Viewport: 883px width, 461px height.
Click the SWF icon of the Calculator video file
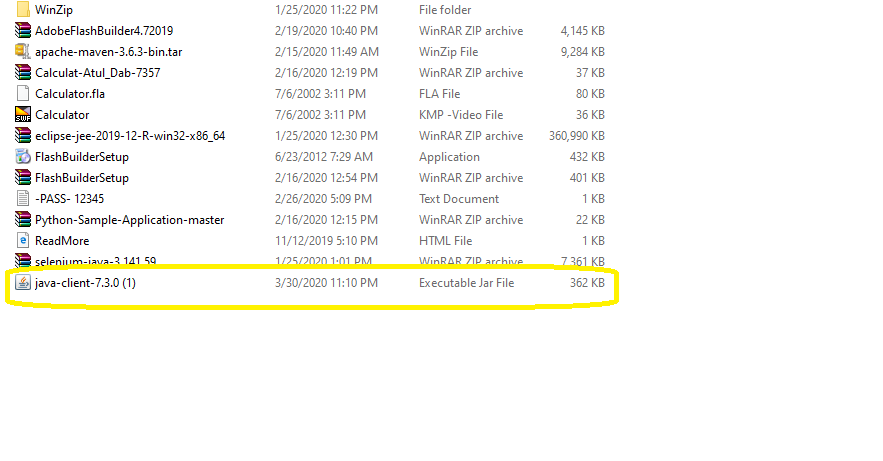pyautogui.click(x=23, y=114)
